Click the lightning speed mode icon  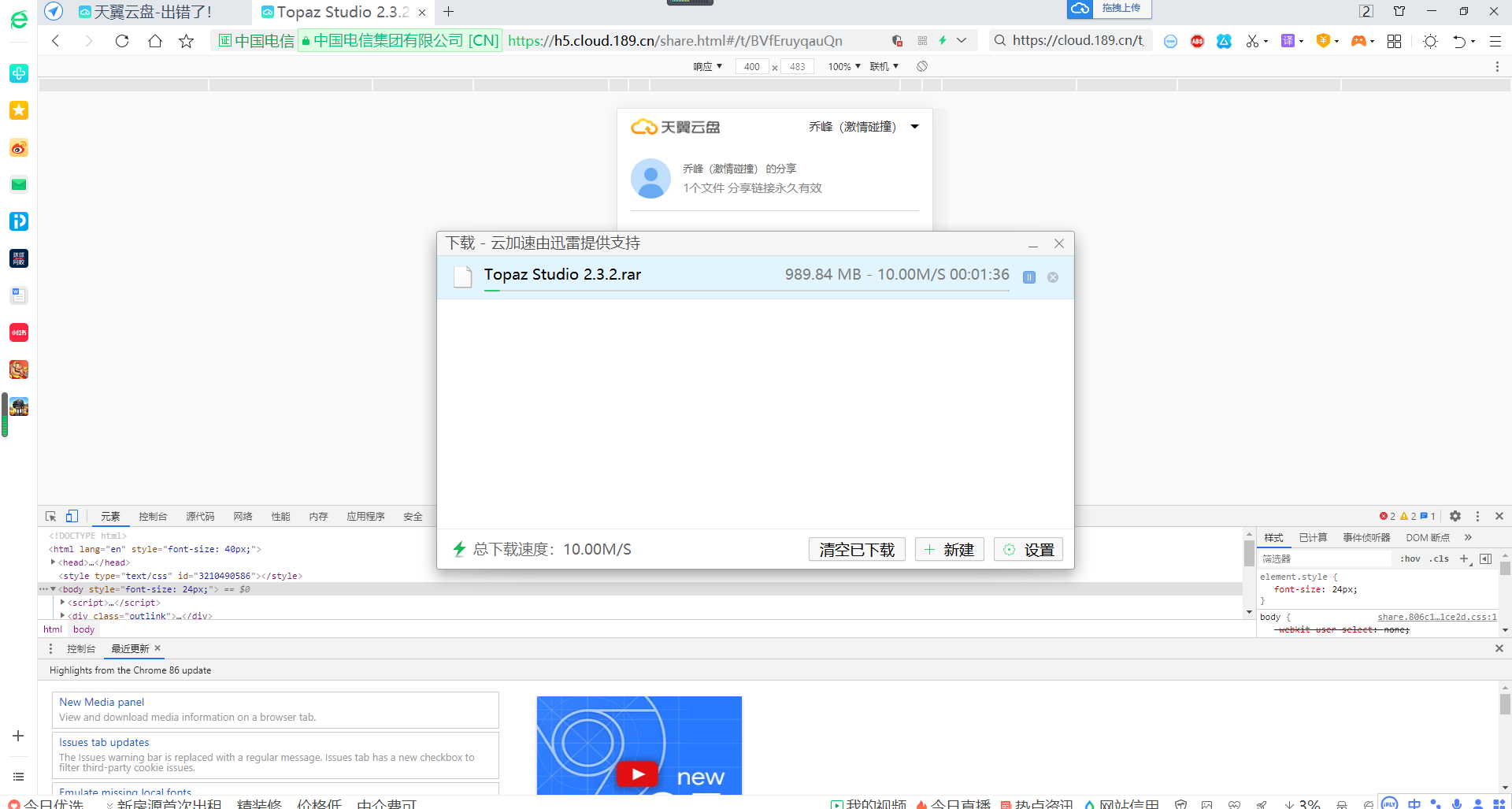coord(943,40)
